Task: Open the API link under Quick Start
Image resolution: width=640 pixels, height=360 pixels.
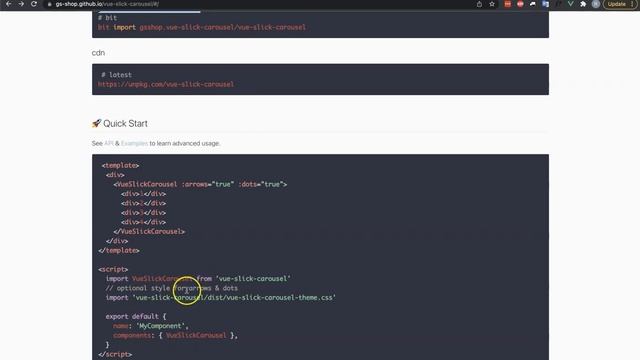Action: (x=109, y=143)
